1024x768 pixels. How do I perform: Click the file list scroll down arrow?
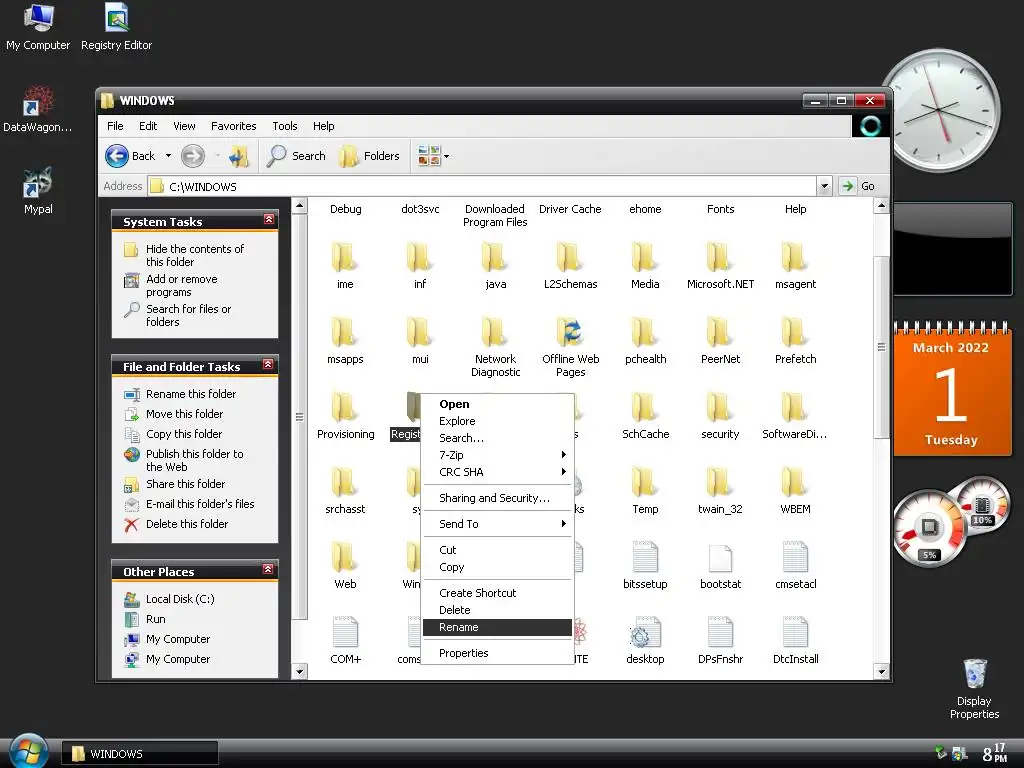881,671
